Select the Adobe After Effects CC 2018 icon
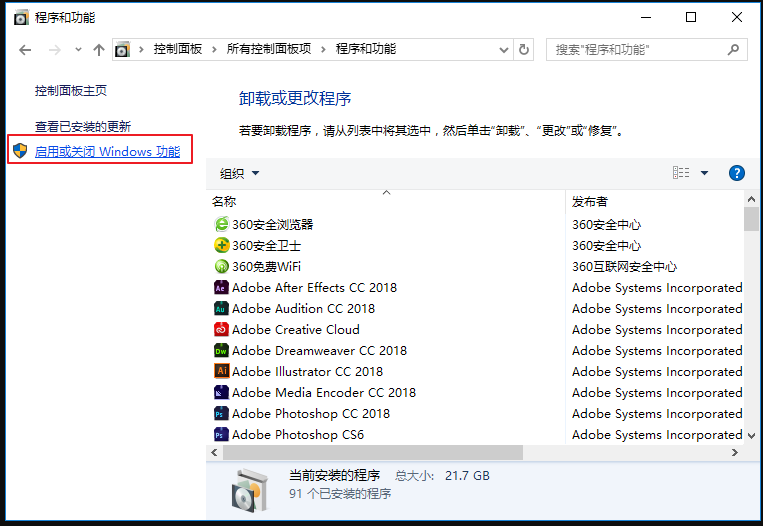The width and height of the screenshot is (763, 526). click(x=221, y=288)
